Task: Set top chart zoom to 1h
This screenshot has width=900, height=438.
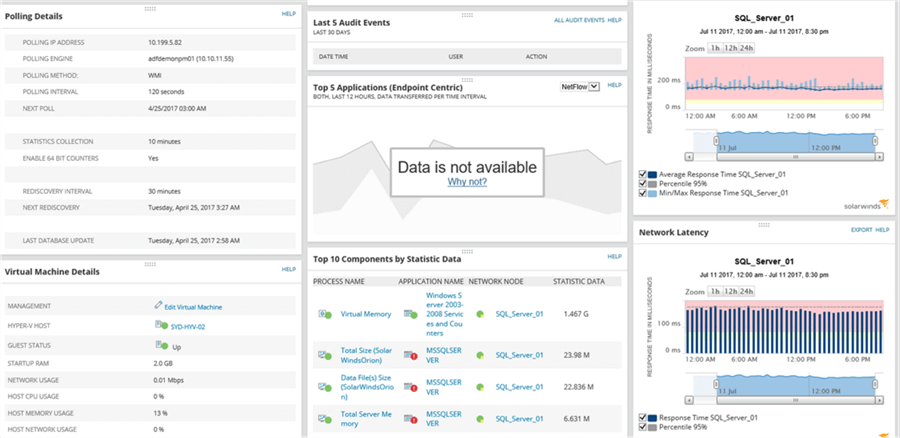Action: pyautogui.click(x=714, y=48)
